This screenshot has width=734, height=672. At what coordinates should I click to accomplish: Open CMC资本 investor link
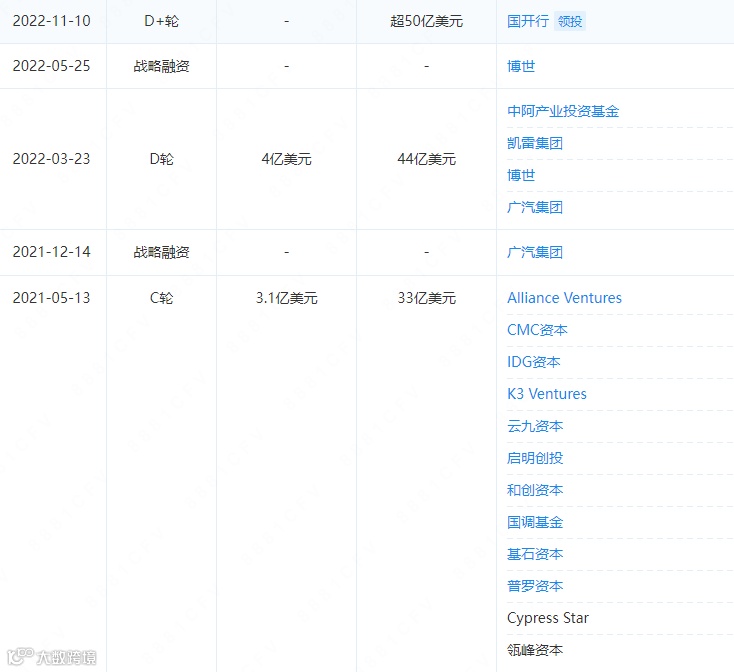click(x=537, y=330)
